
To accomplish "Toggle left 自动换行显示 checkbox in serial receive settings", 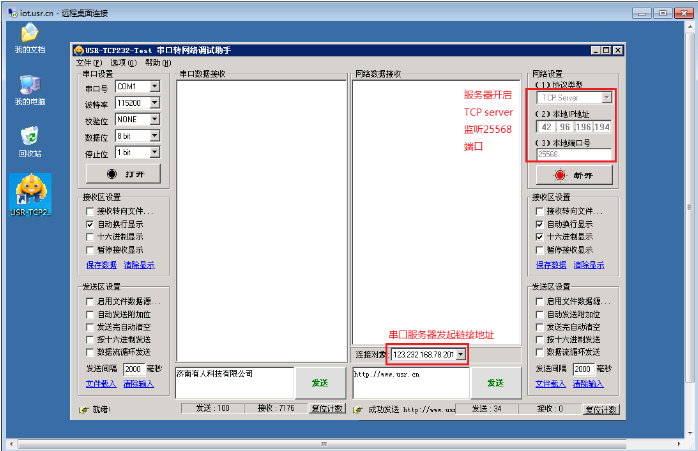I will coord(90,226).
